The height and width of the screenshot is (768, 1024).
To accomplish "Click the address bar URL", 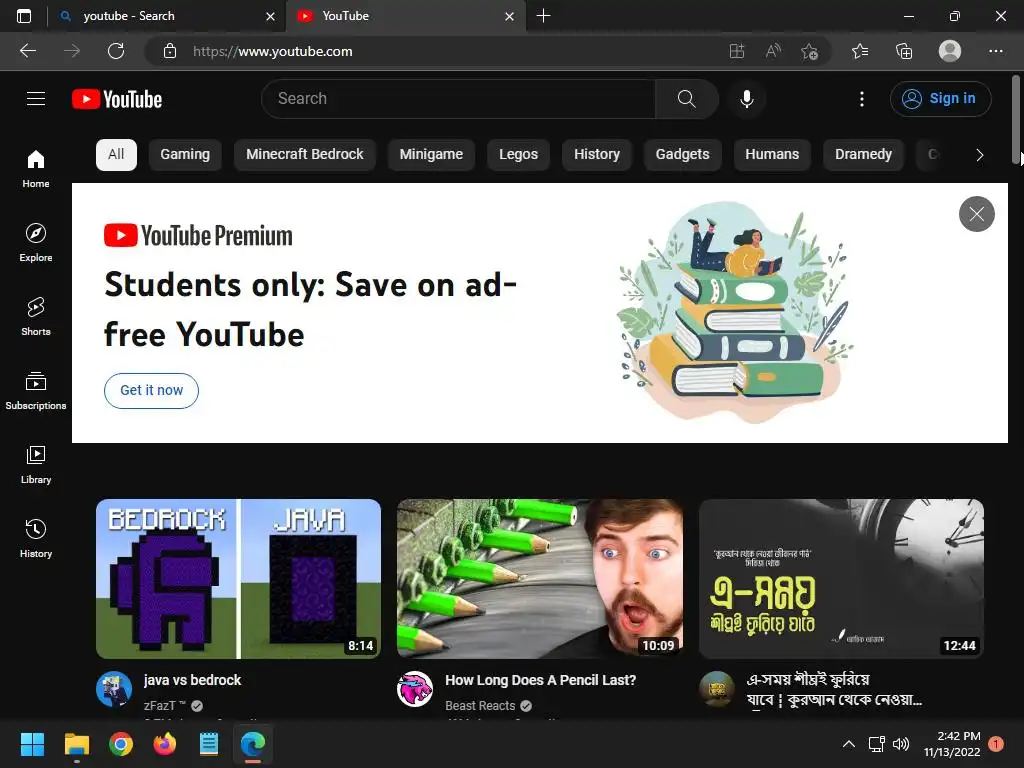I will click(x=272, y=51).
